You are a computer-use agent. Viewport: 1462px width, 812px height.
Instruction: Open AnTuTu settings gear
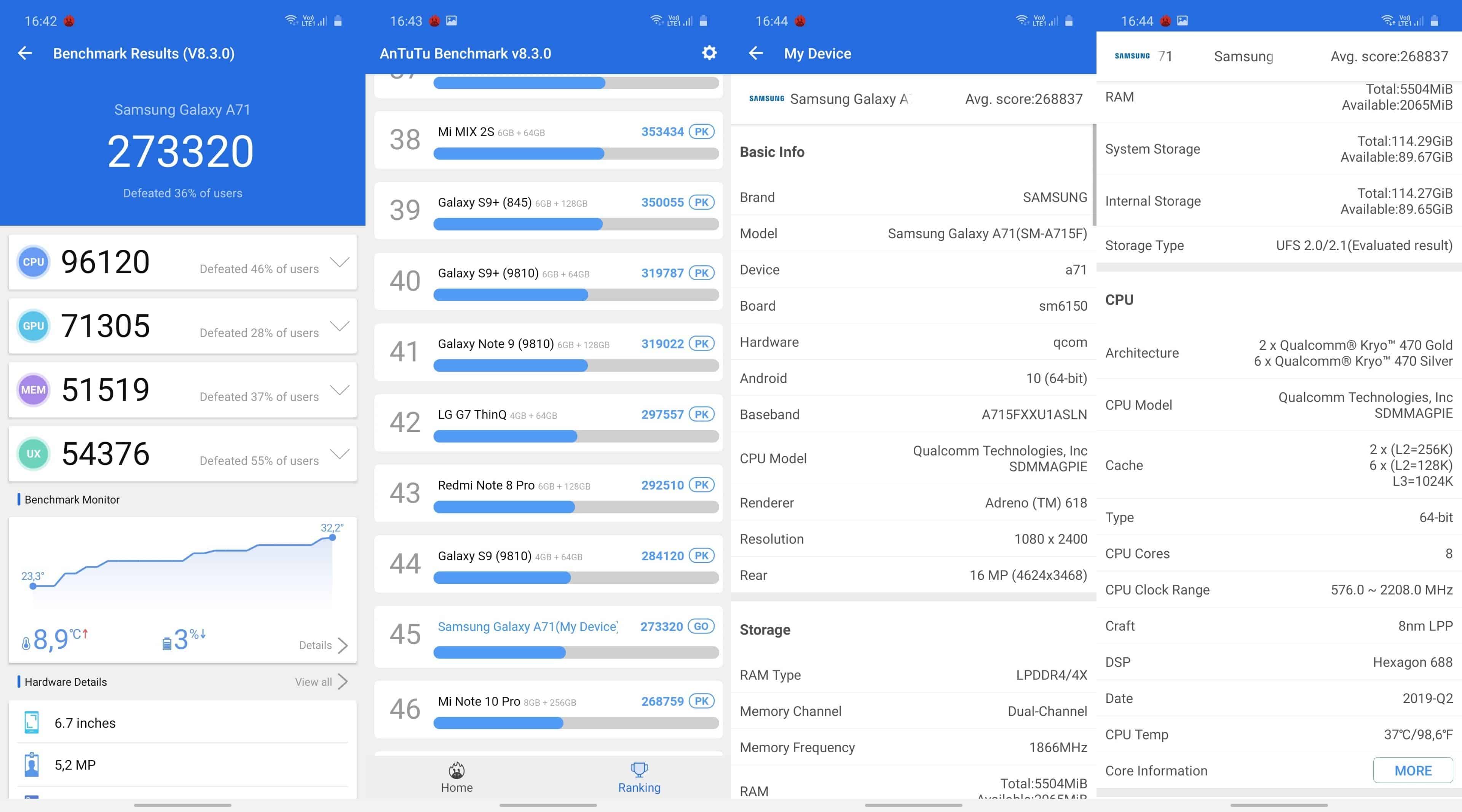point(709,53)
